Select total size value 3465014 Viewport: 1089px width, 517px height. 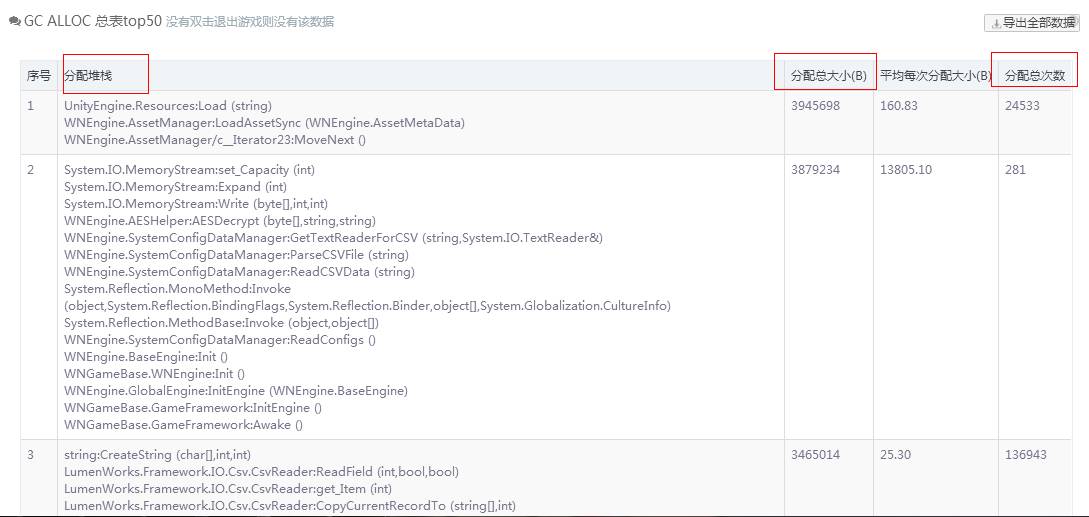pyautogui.click(x=815, y=455)
